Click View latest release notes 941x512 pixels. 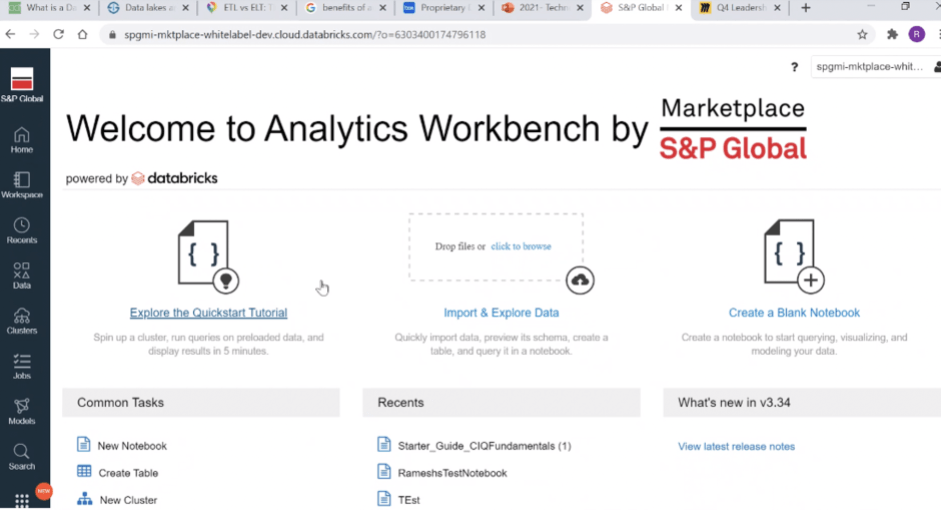pos(736,447)
